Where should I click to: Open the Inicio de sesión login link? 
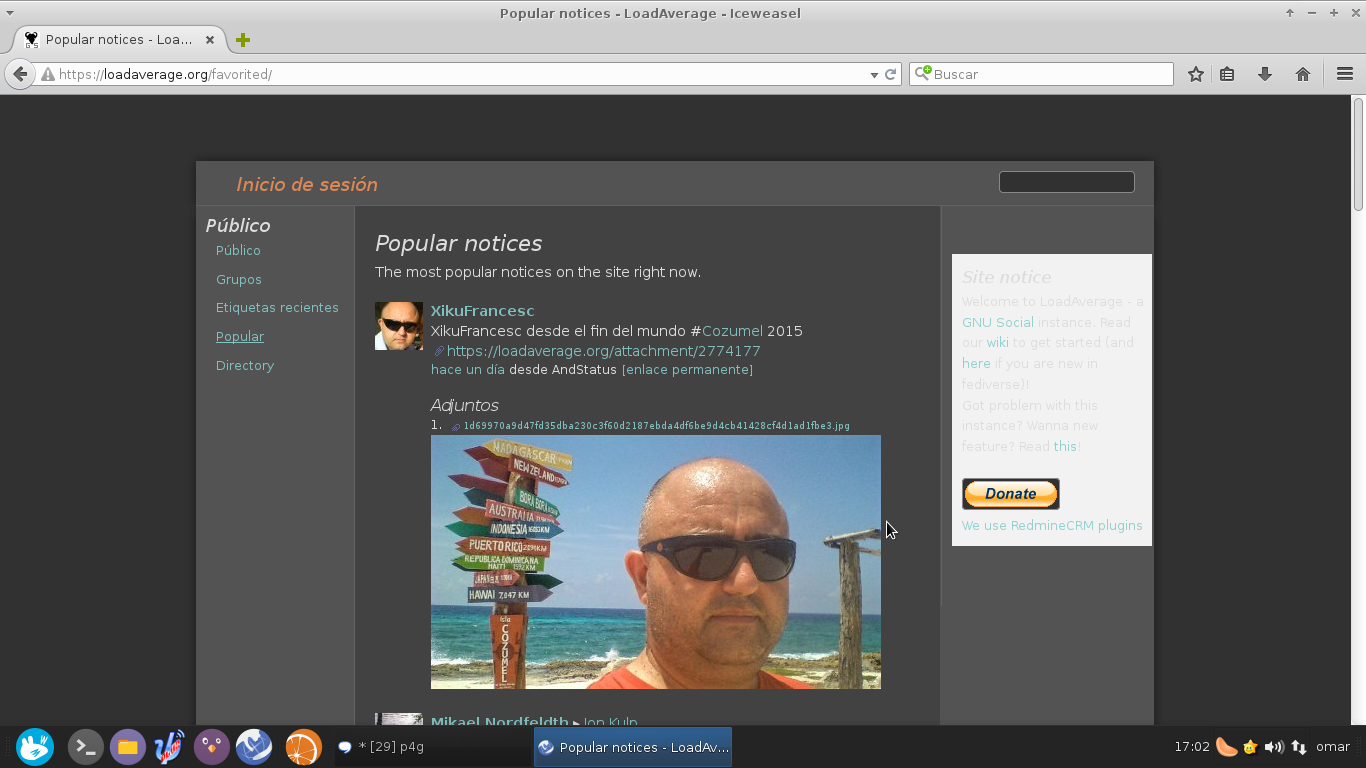(307, 184)
